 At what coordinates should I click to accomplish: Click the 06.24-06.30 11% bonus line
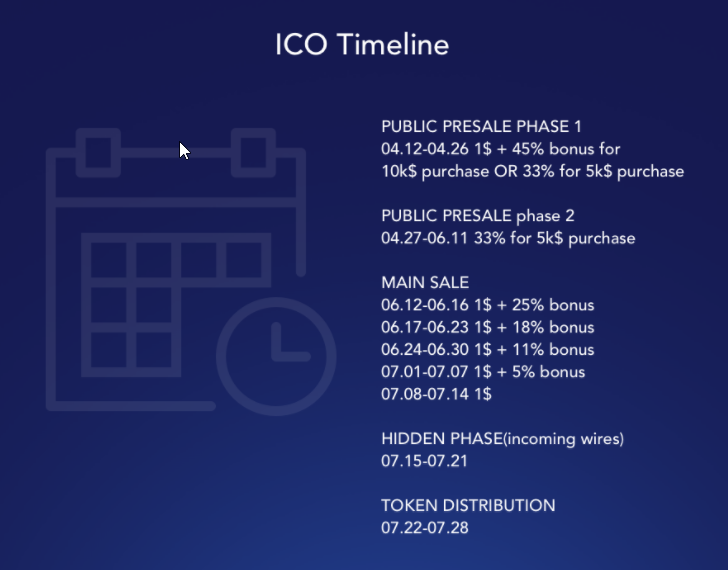click(488, 349)
